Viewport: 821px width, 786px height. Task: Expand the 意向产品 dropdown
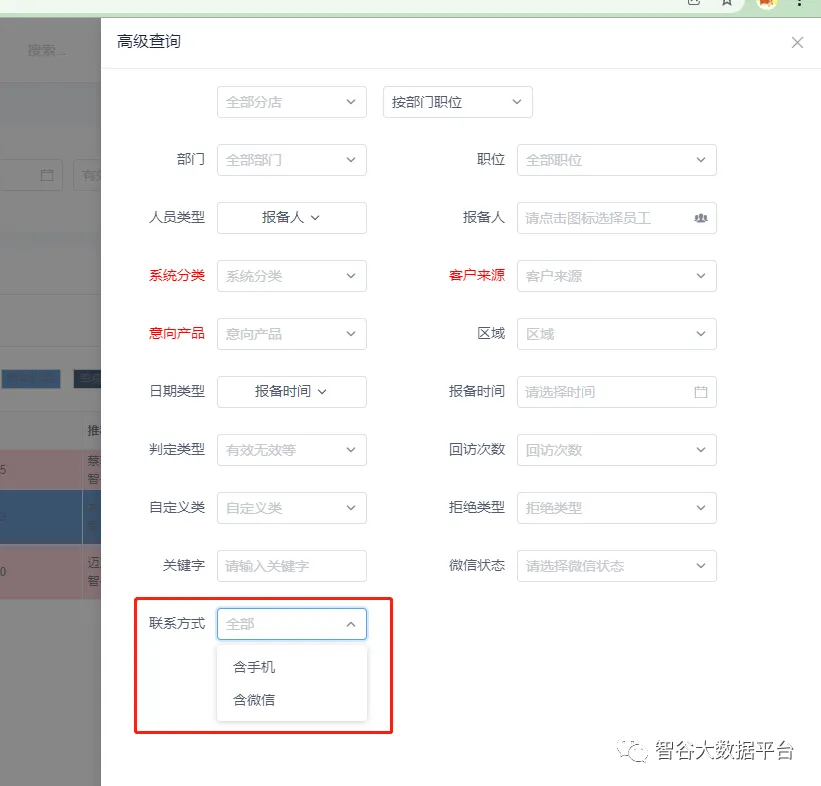(291, 334)
